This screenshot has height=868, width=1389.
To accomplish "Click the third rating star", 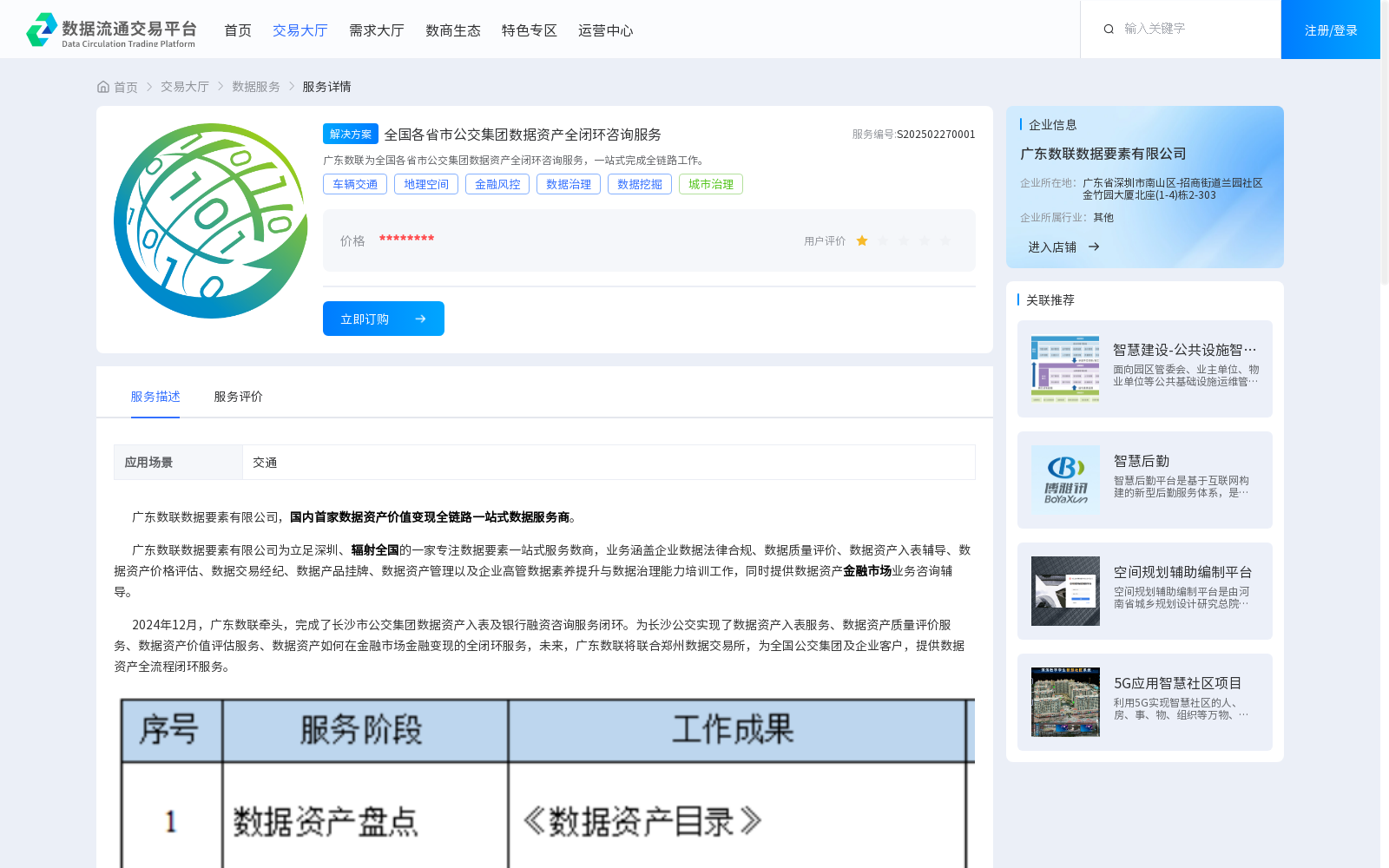I will tap(904, 241).
